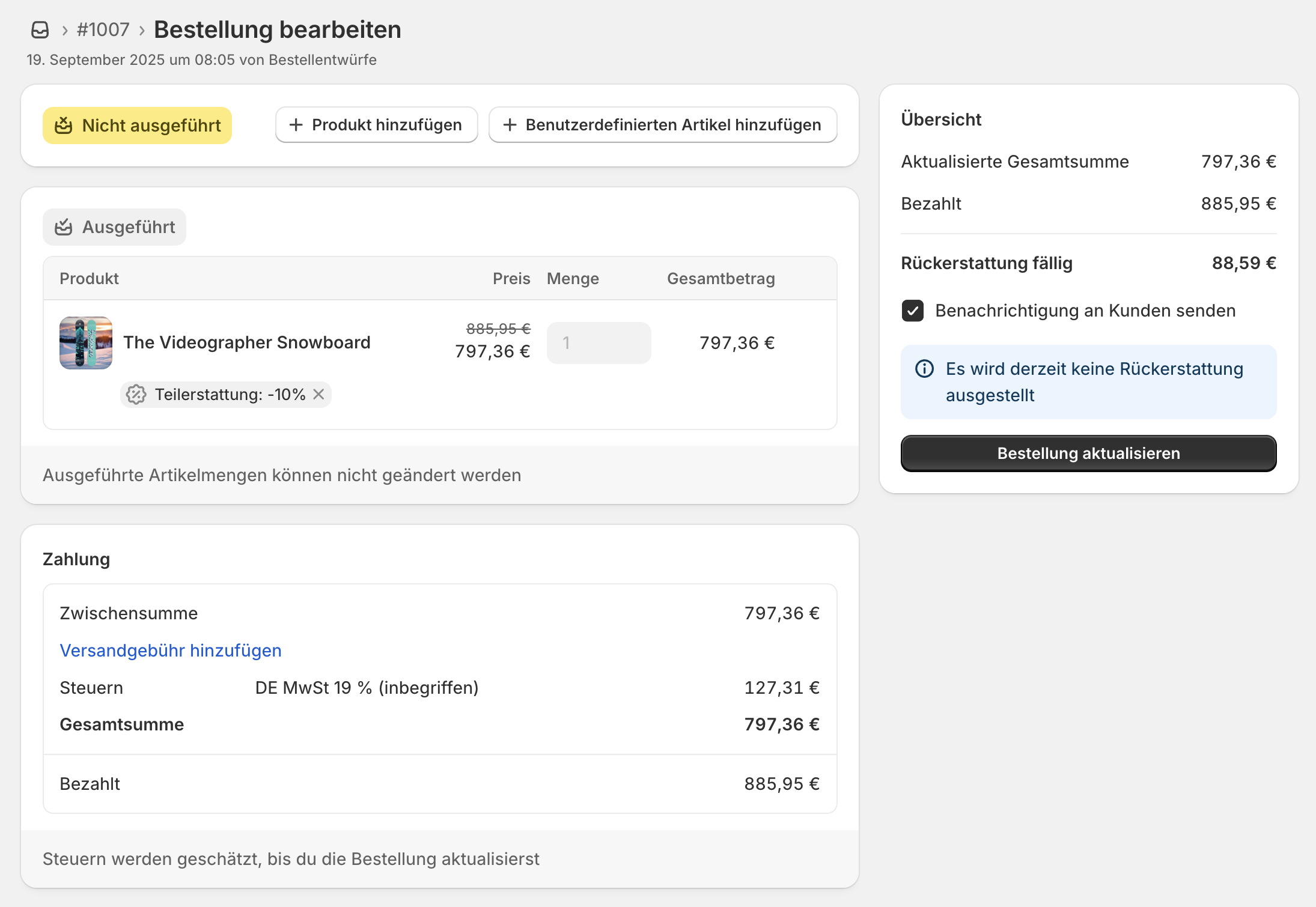
Task: Click plus icon for custom article
Action: click(510, 125)
